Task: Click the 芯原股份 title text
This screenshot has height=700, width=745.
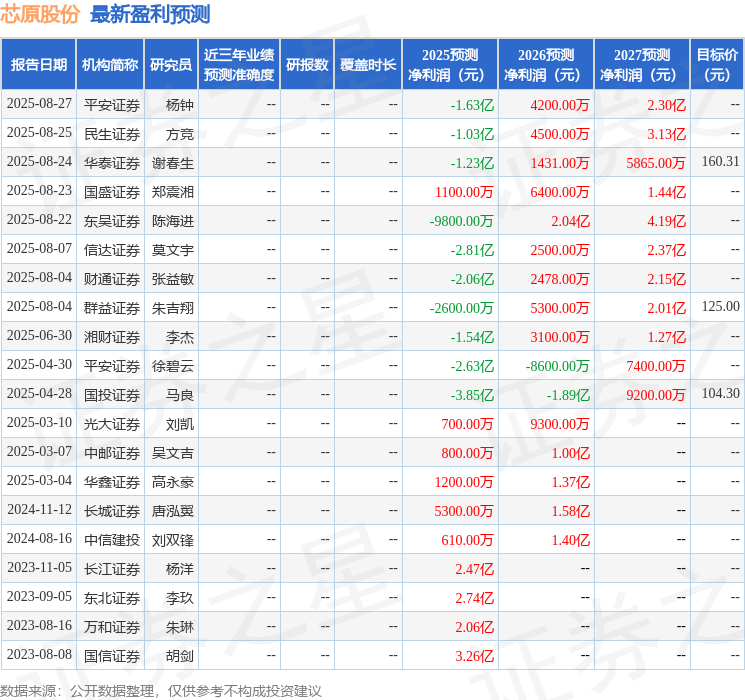Action: click(40, 14)
